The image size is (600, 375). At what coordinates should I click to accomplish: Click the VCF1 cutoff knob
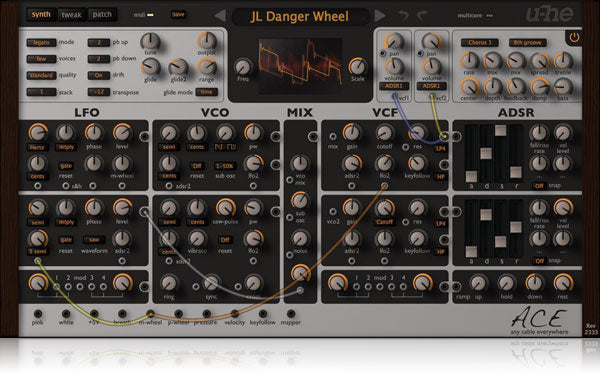pyautogui.click(x=384, y=133)
